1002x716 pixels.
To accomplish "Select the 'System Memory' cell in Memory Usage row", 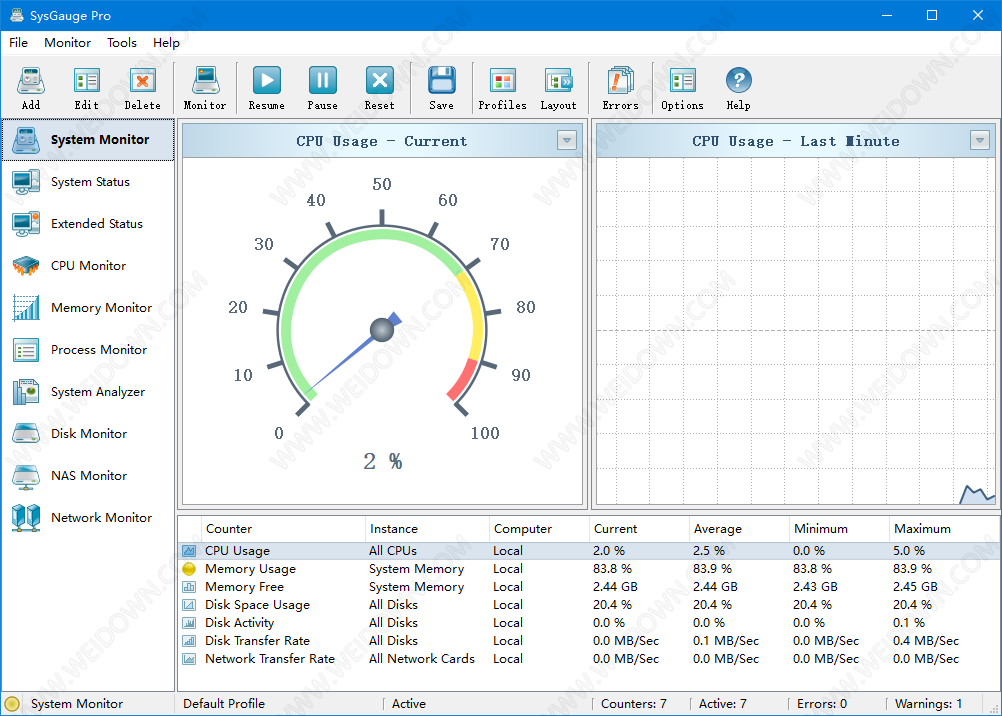I will click(416, 568).
